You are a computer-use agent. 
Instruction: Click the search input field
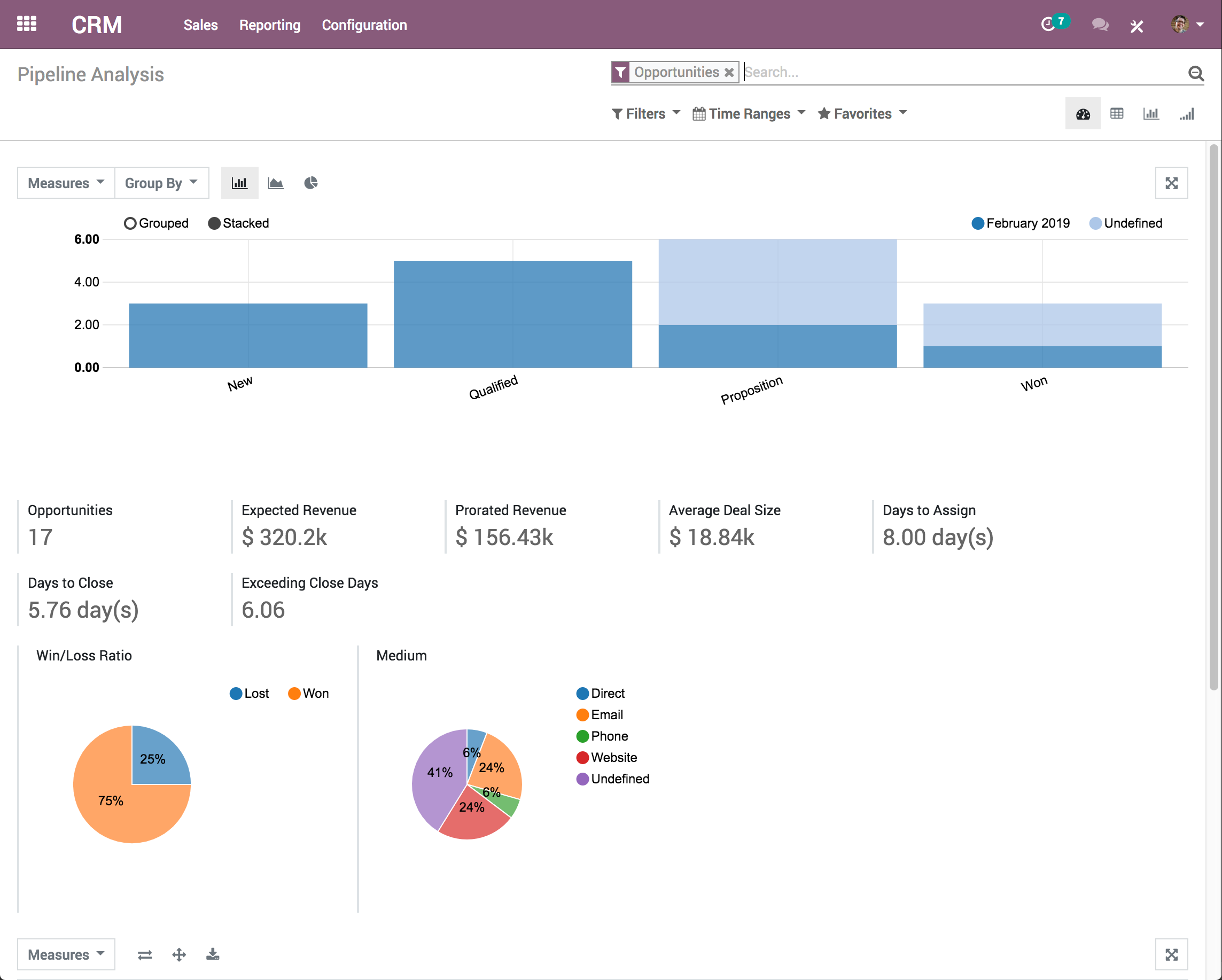960,72
